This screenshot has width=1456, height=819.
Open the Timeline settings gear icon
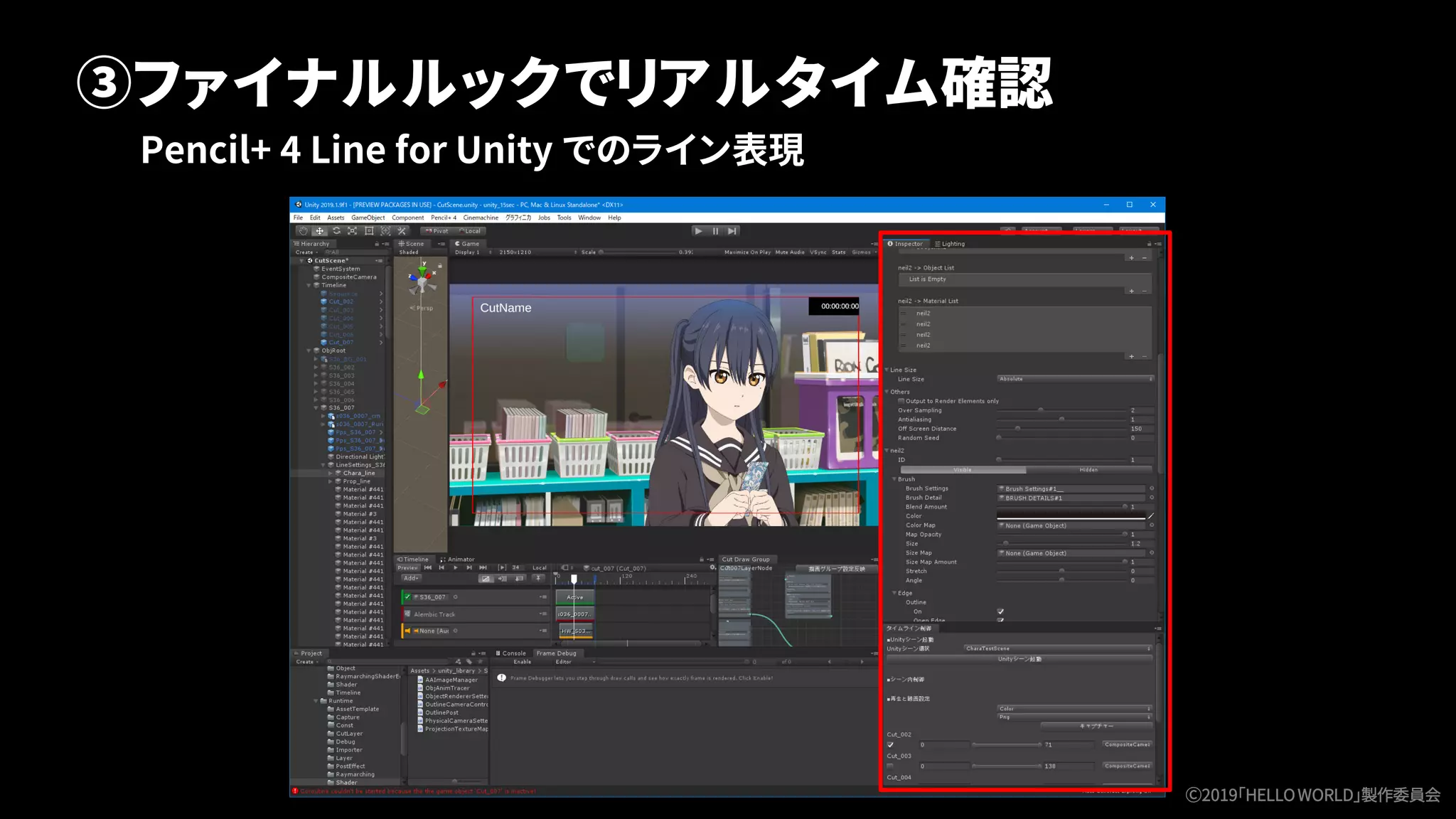713,568
